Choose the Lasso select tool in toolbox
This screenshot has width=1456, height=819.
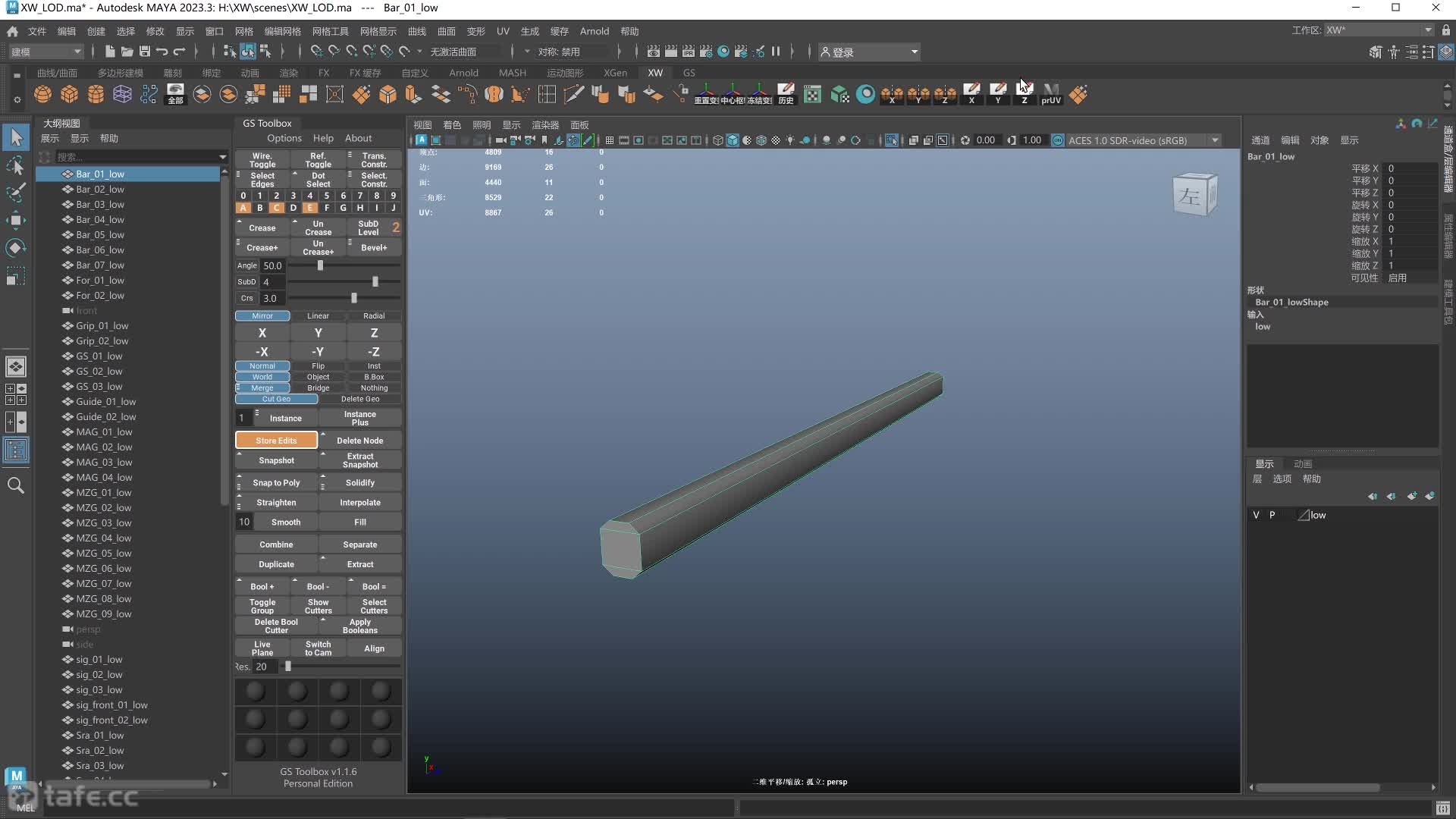[x=16, y=165]
